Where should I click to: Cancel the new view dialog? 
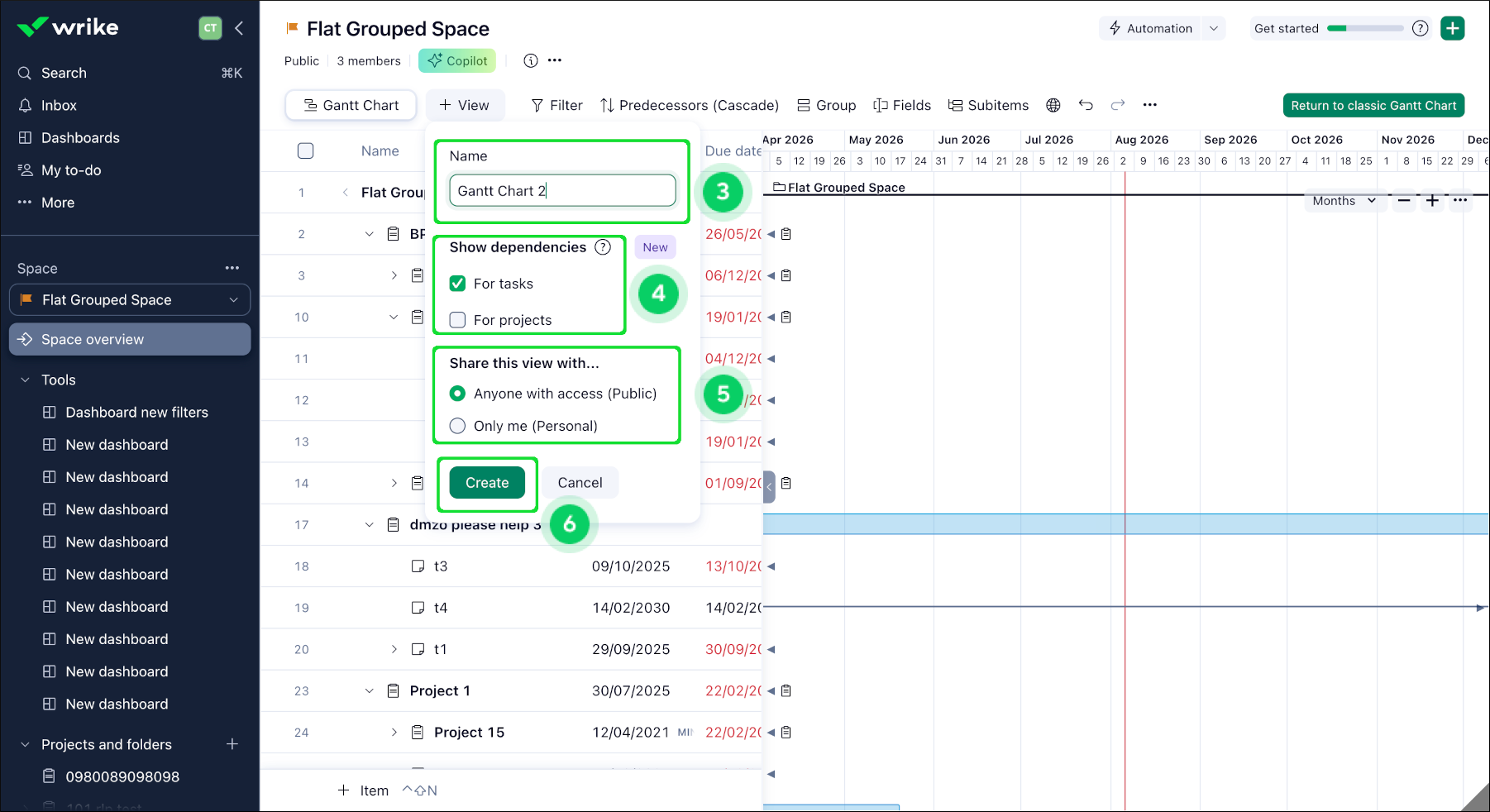580,483
